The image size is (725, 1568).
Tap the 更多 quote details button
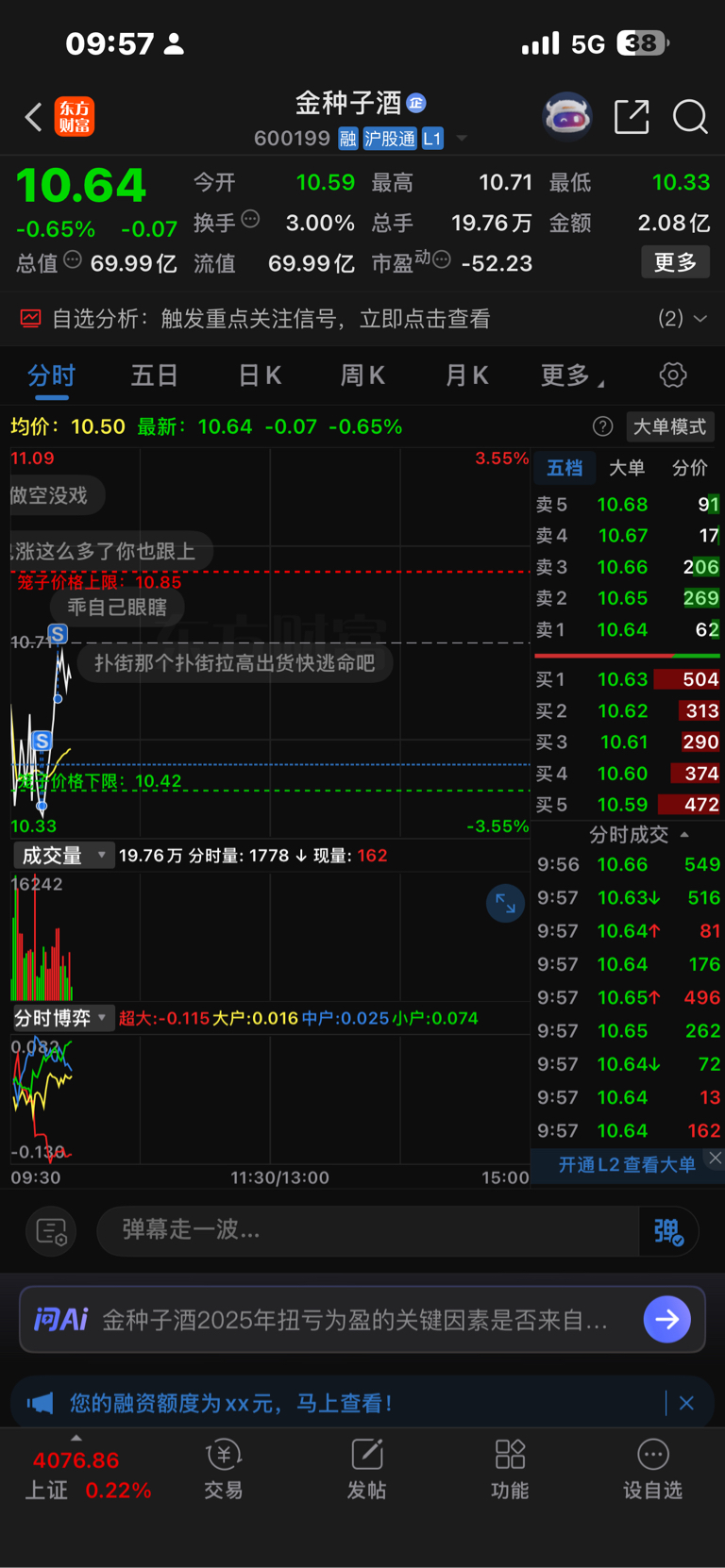[676, 262]
